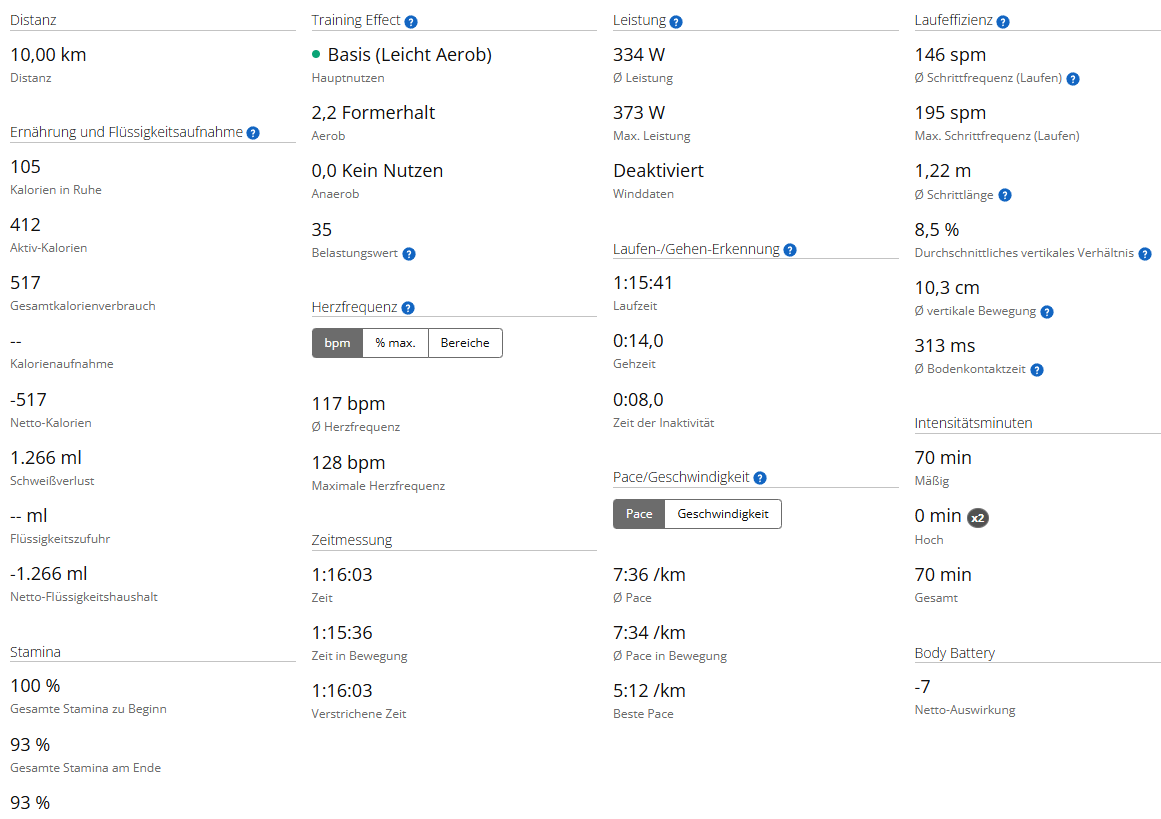This screenshot has height=819, width=1161.
Task: Switch heart rate to Bereiche
Action: (x=465, y=343)
